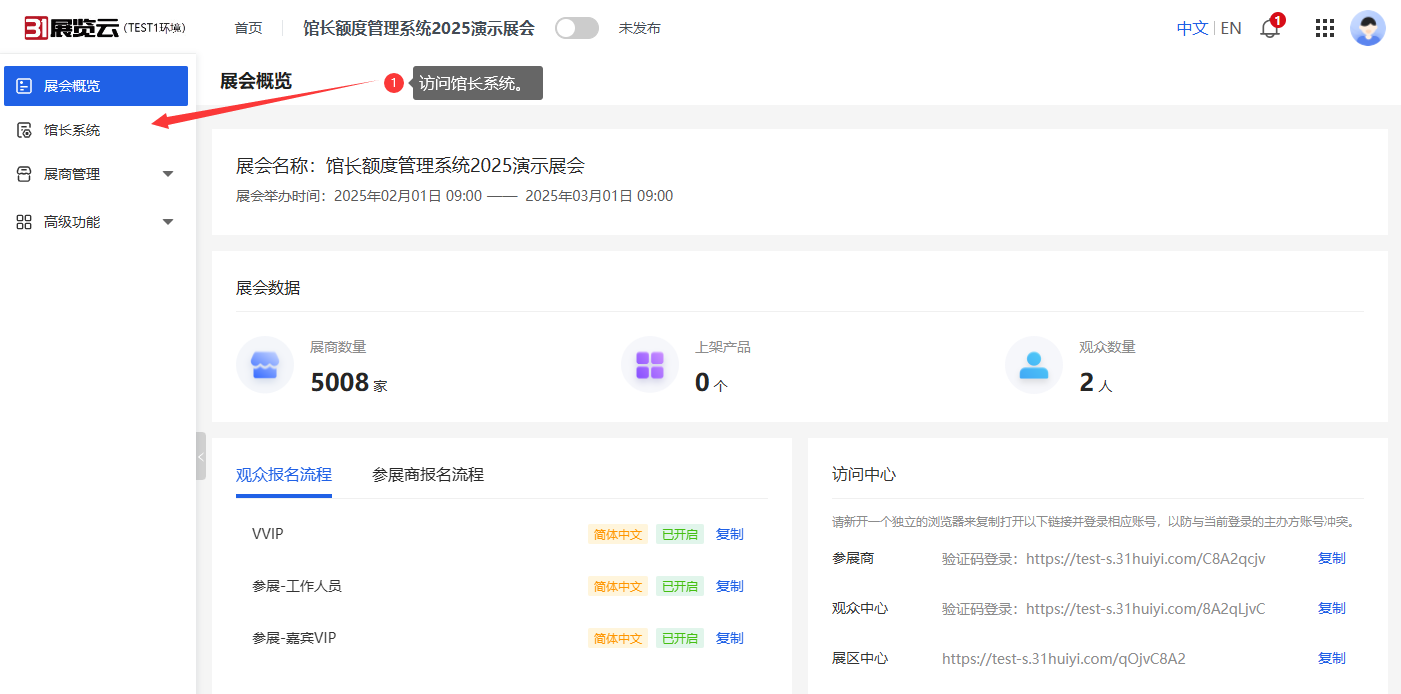Screen dimensions: 1401x694
Task: Expand the 高级功能 menu arrow
Action: click(x=168, y=222)
